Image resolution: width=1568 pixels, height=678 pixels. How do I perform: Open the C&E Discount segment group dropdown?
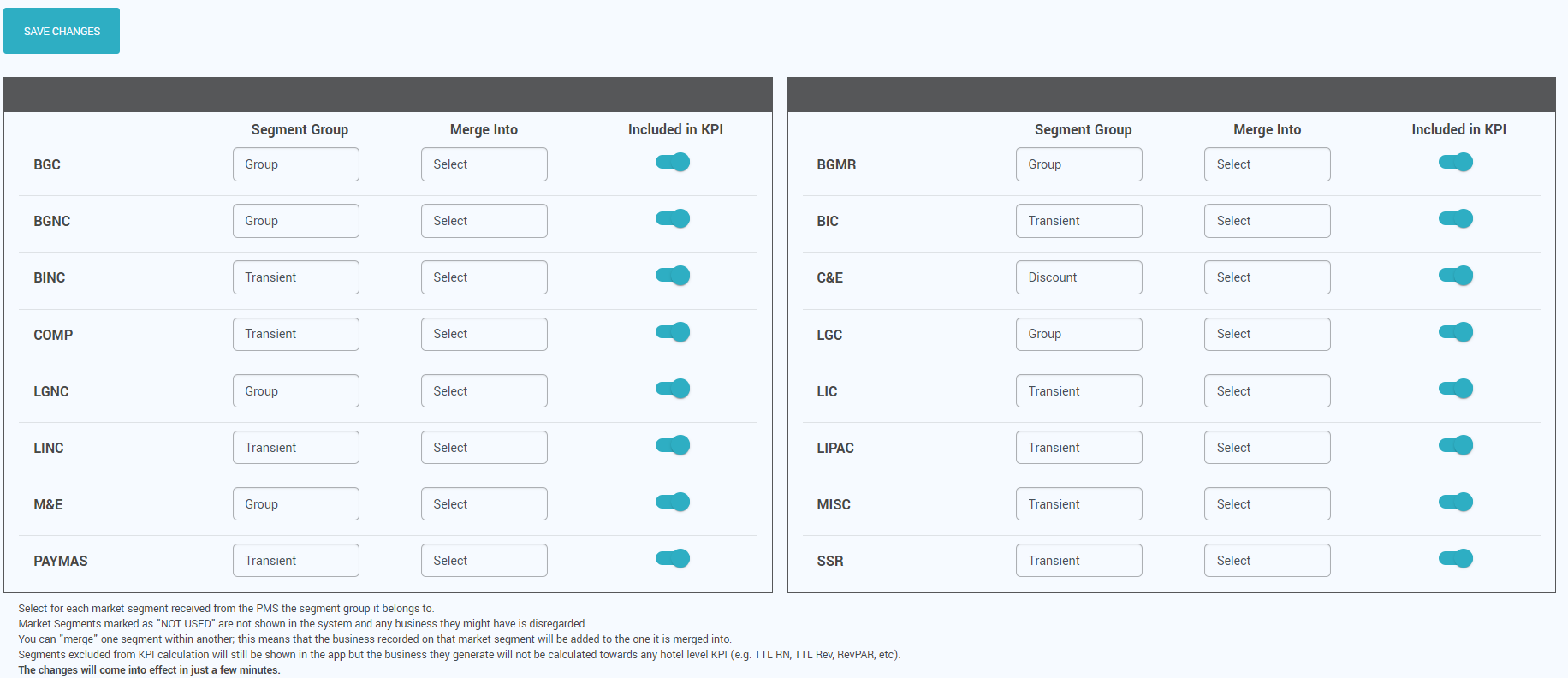click(x=1079, y=277)
